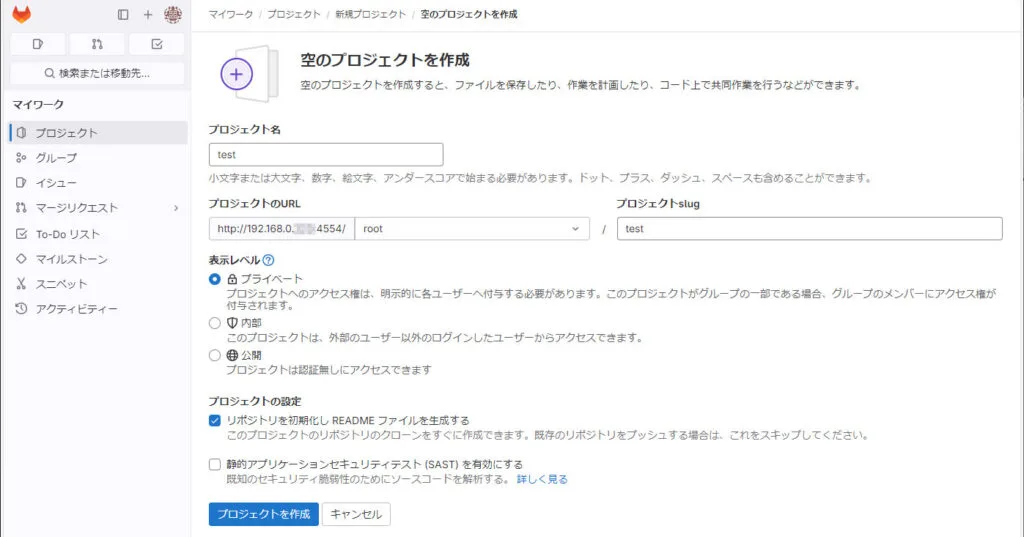Open the user avatar menu

tap(173, 15)
